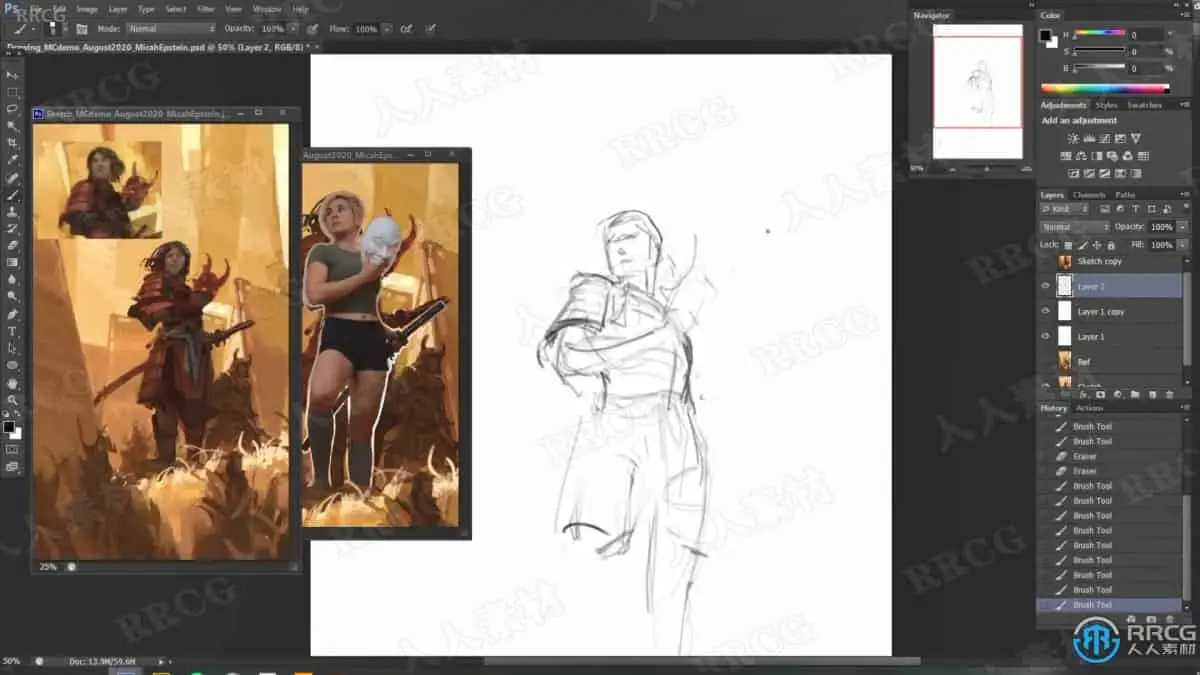Screen dimensions: 1200x675
Task: Select the Dodge tool
Action: [x=13, y=297]
